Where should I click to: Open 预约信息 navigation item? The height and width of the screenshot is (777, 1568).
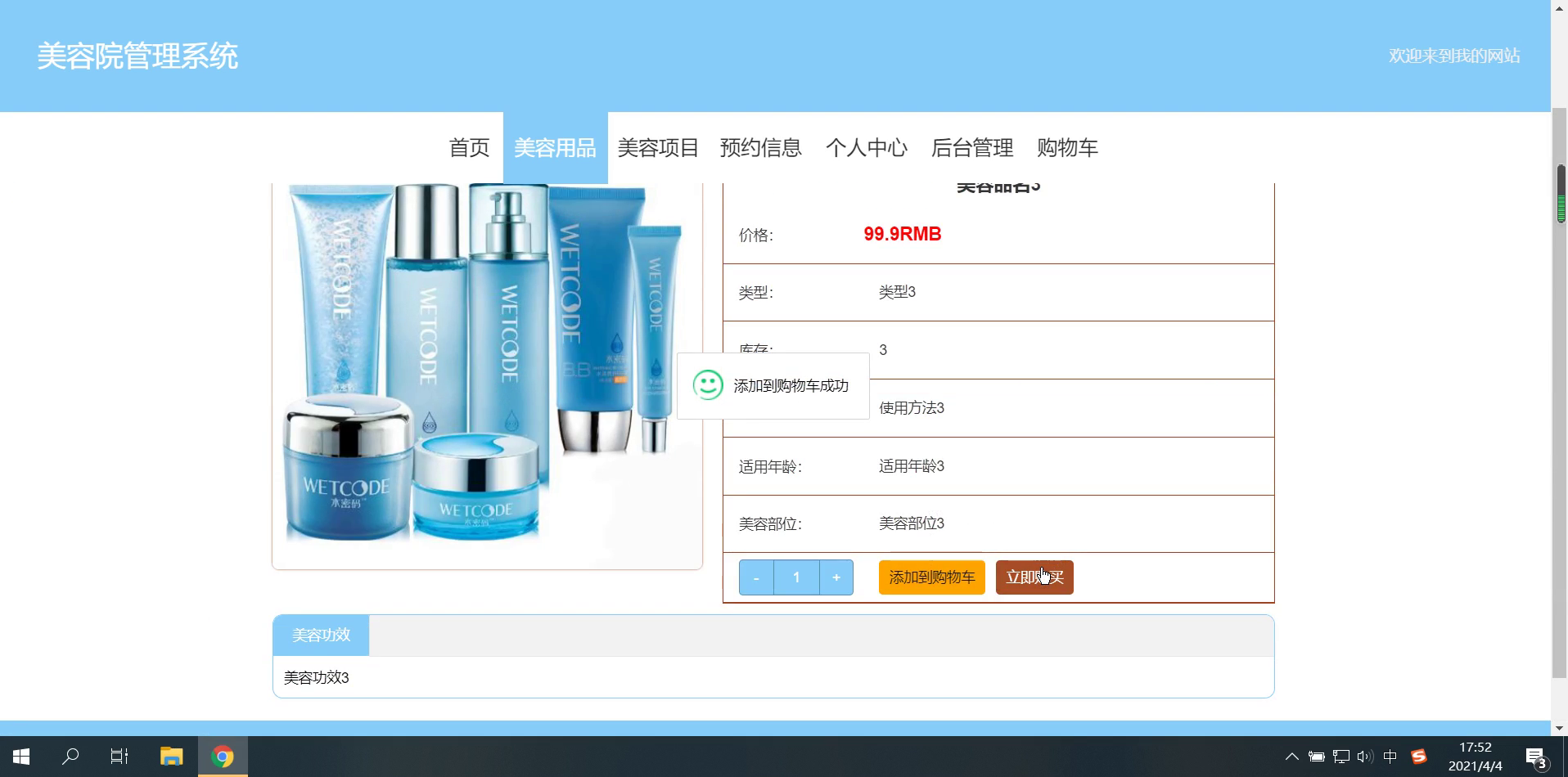click(760, 148)
